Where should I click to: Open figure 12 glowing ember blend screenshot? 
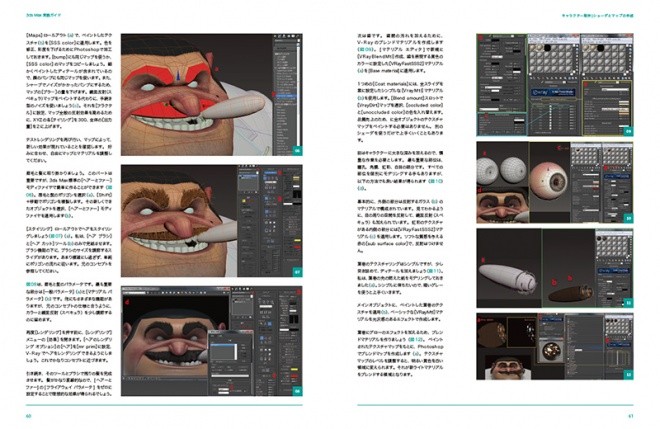tap(555, 346)
